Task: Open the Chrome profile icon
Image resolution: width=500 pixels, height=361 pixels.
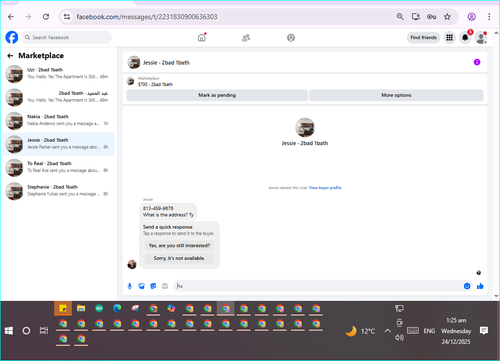Action: pyautogui.click(x=471, y=17)
